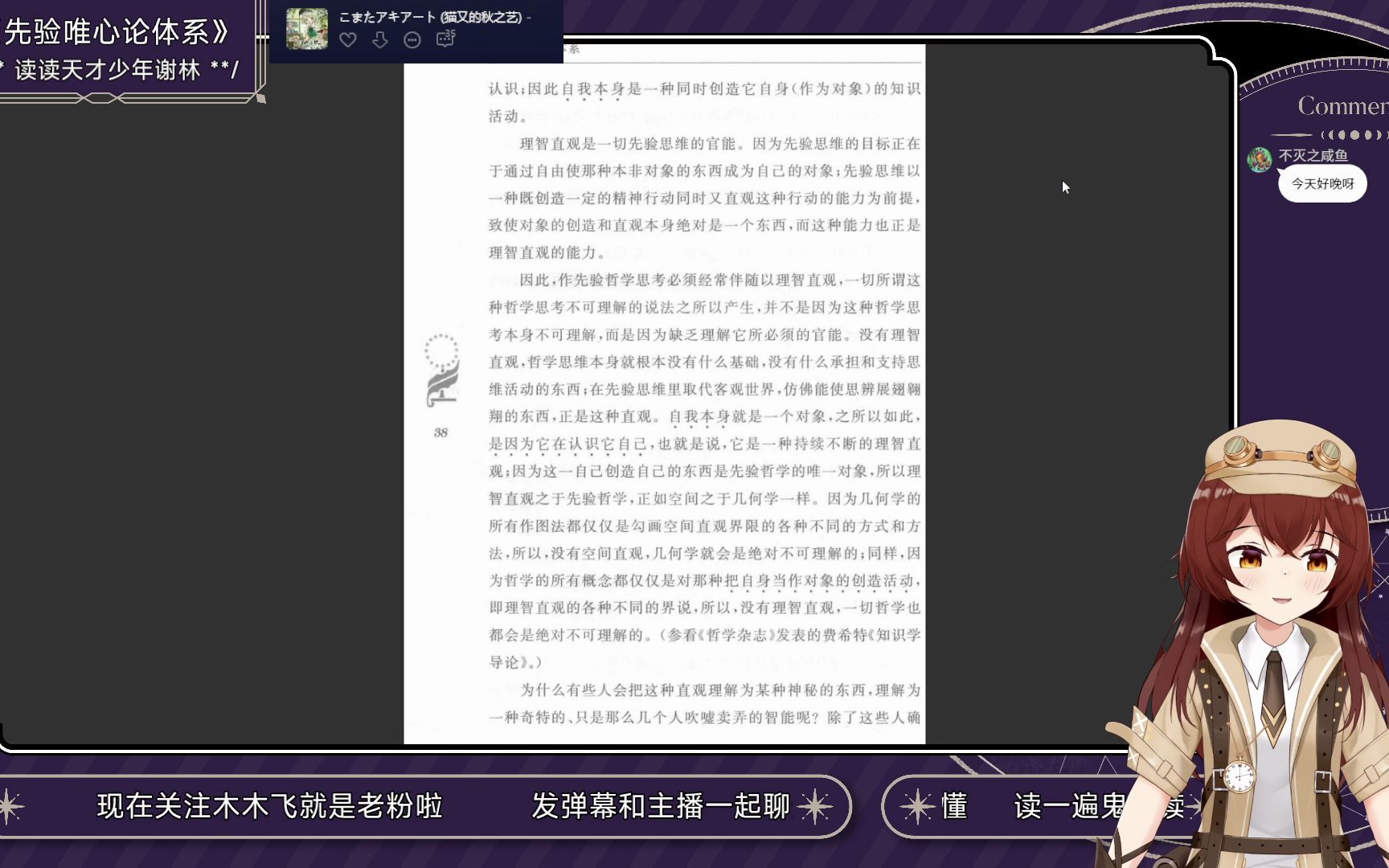The image size is (1389, 868).
Task: Open the avatar of commenter 不灭之咸鱼
Action: point(1259,159)
